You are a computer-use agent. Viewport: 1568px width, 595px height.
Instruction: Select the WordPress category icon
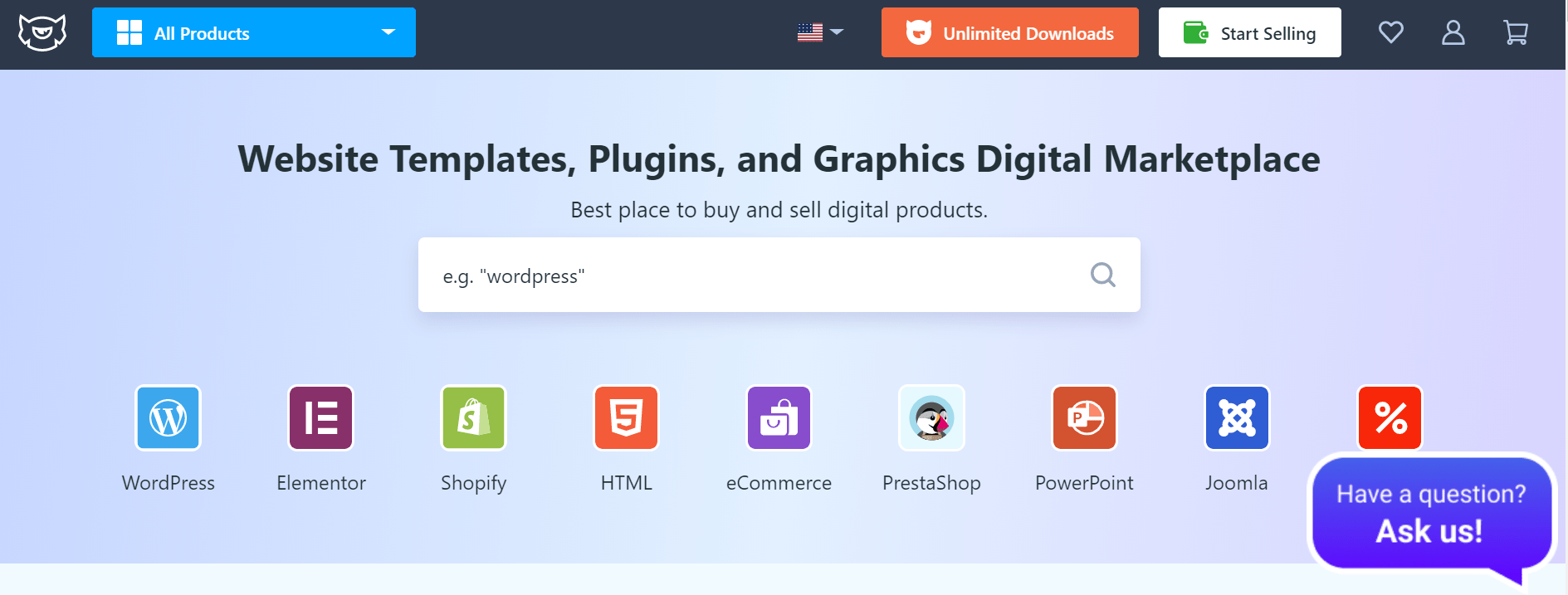(x=169, y=417)
